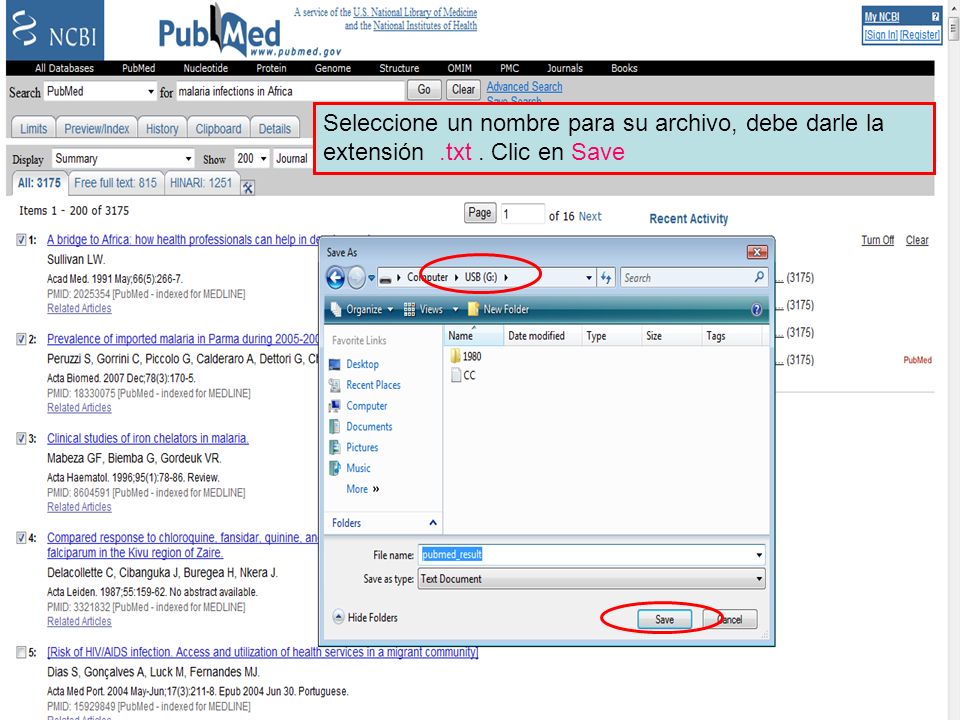The height and width of the screenshot is (720, 960).
Task: Click the Back arrow in Save As dialog
Action: tap(336, 278)
